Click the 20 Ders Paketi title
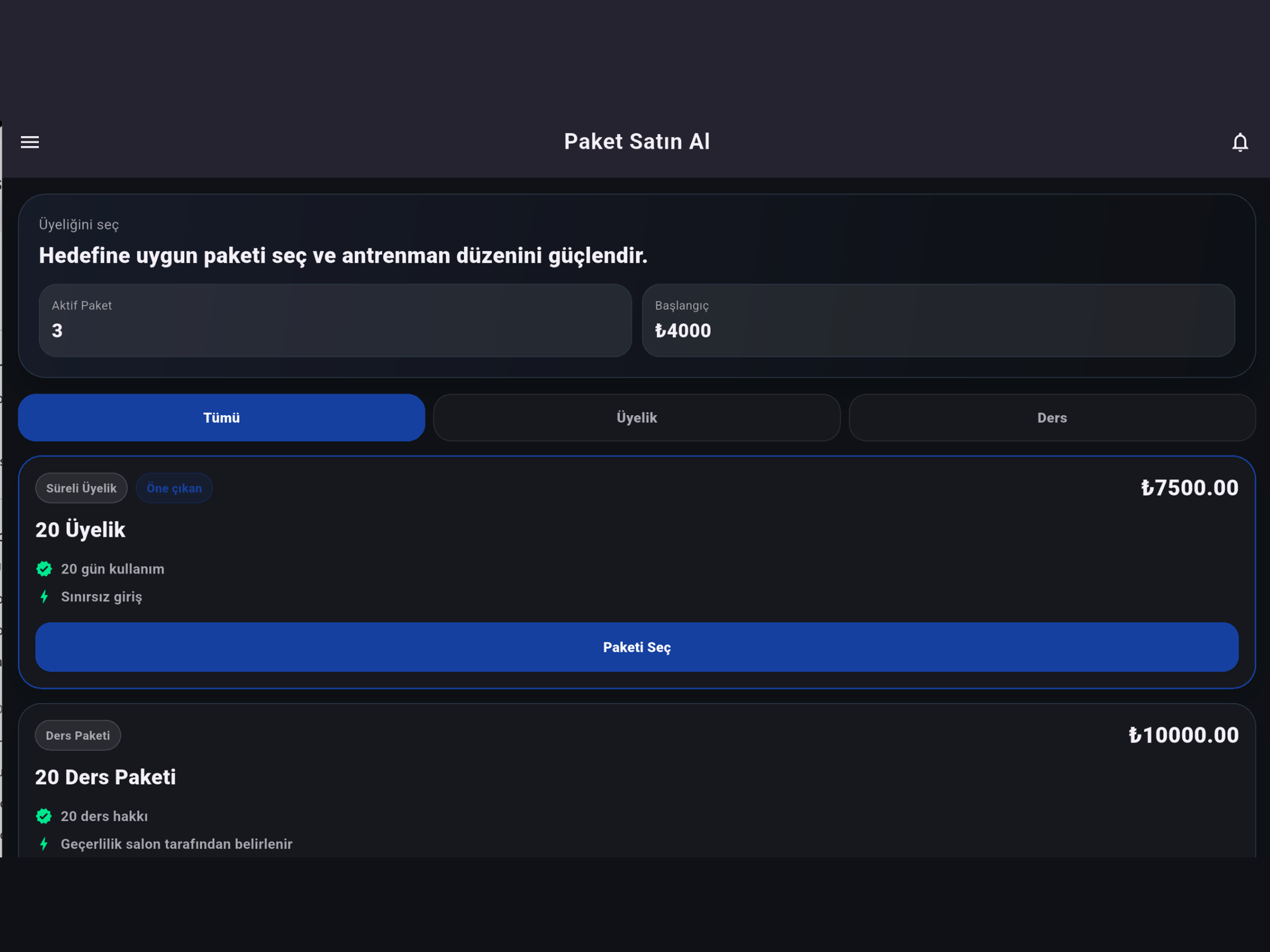Image resolution: width=1270 pixels, height=952 pixels. click(106, 777)
